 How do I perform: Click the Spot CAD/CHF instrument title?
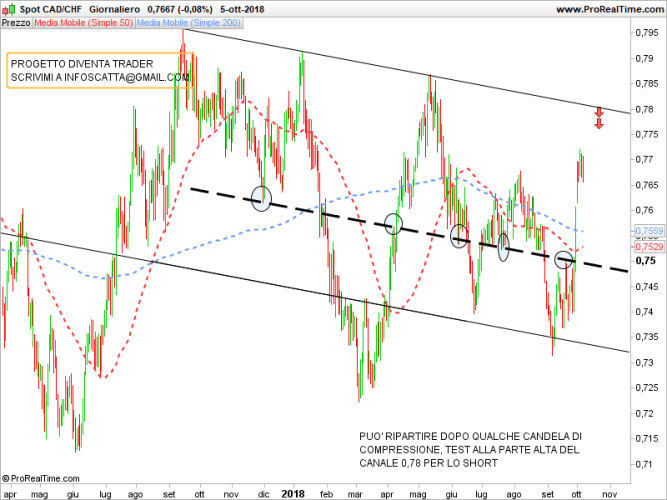pos(51,9)
